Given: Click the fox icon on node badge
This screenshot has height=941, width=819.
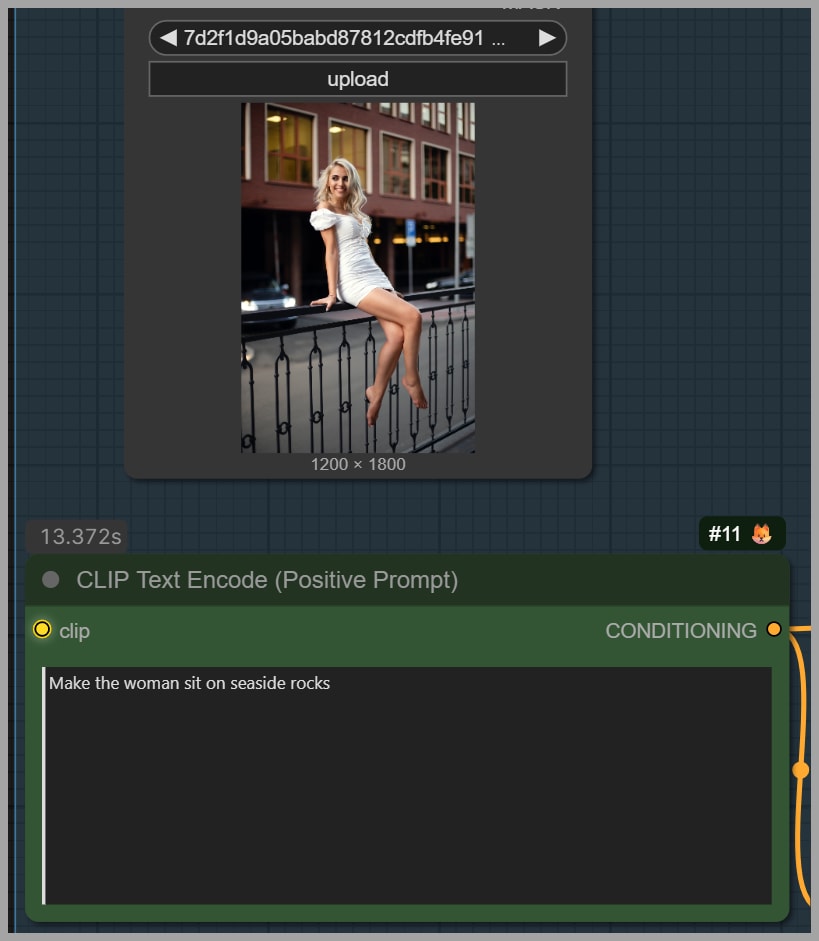Looking at the screenshot, I should click(762, 534).
